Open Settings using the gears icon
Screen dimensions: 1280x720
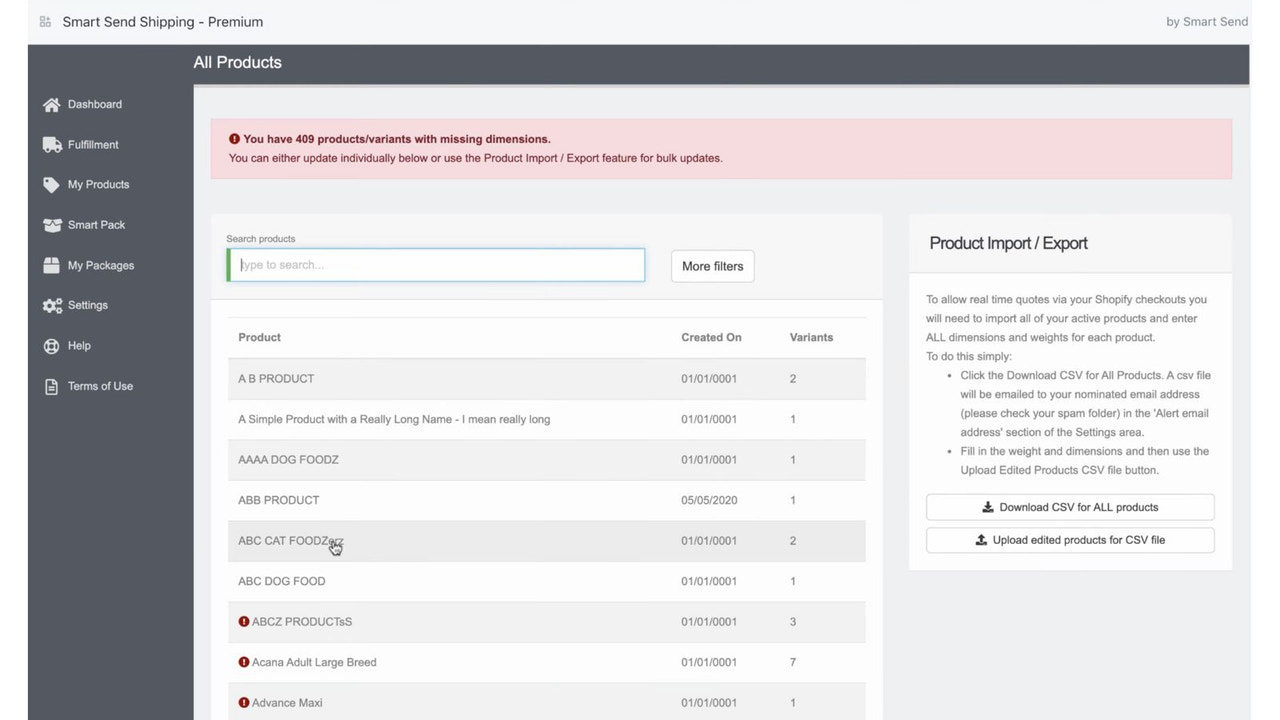pos(52,305)
